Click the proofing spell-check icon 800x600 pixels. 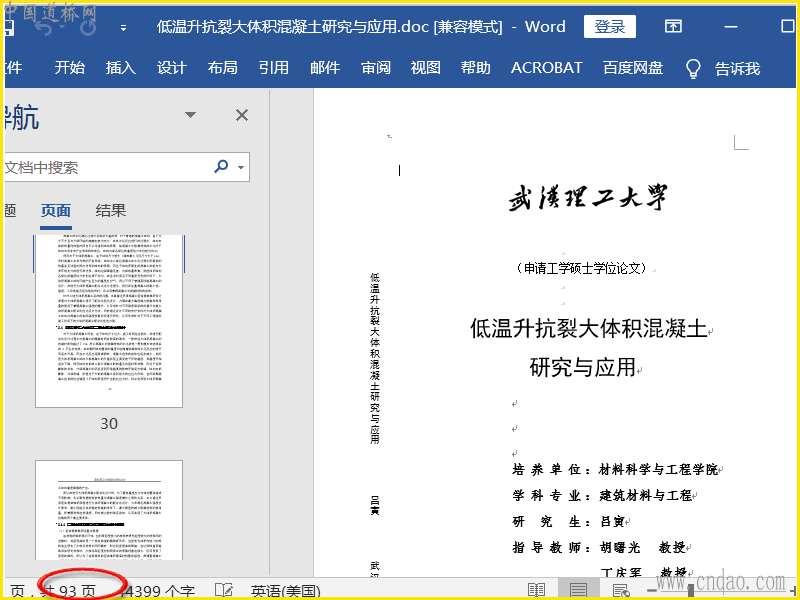pyautogui.click(x=223, y=590)
